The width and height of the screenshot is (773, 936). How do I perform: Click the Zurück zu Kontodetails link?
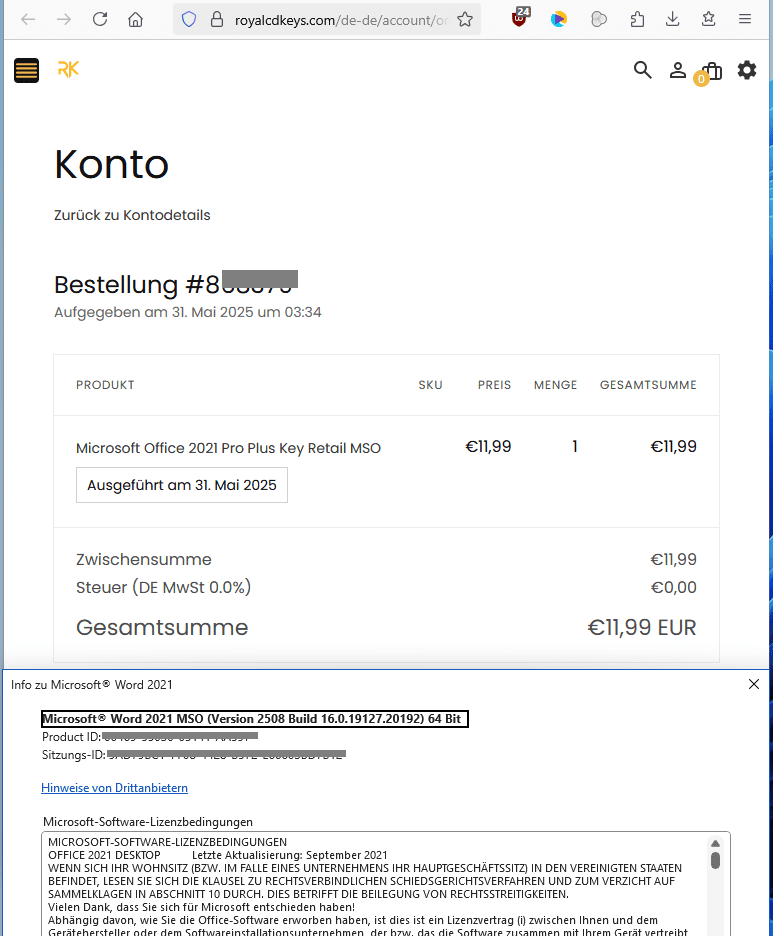click(x=132, y=215)
